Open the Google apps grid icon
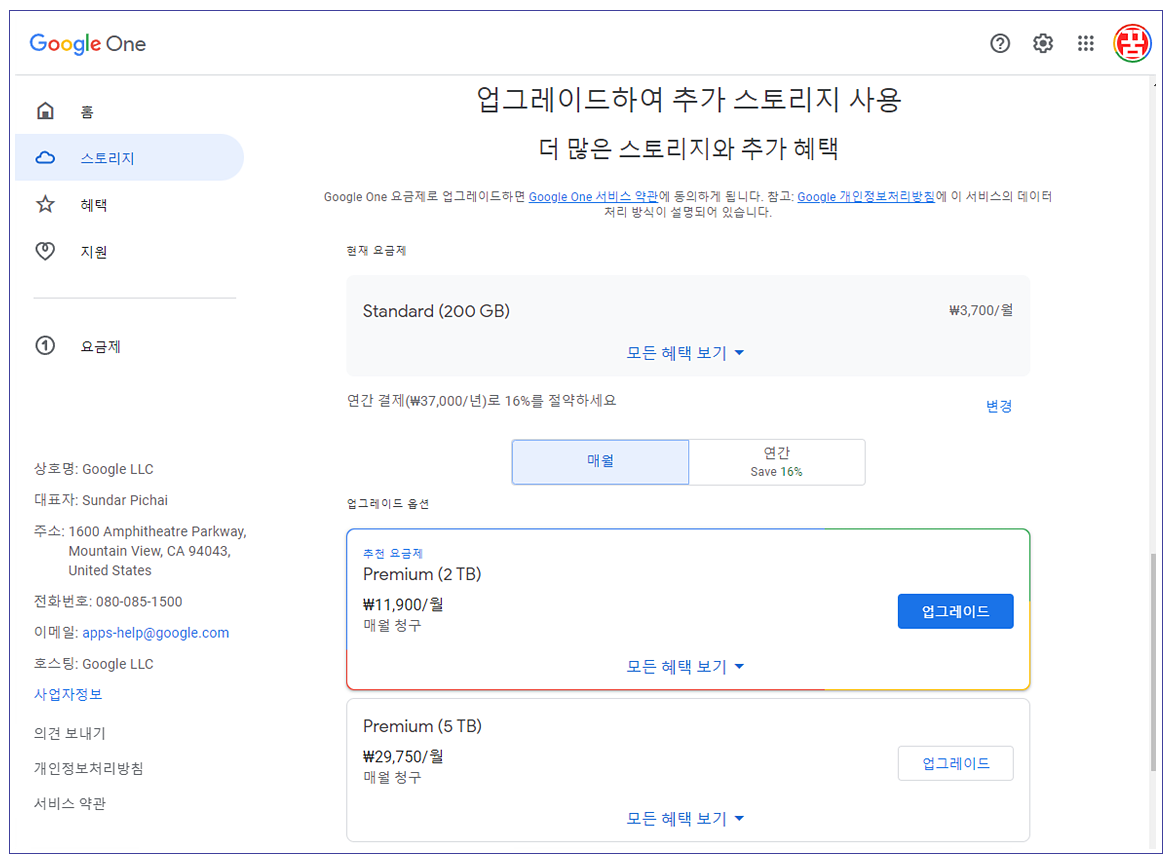1171x864 pixels. (1085, 43)
